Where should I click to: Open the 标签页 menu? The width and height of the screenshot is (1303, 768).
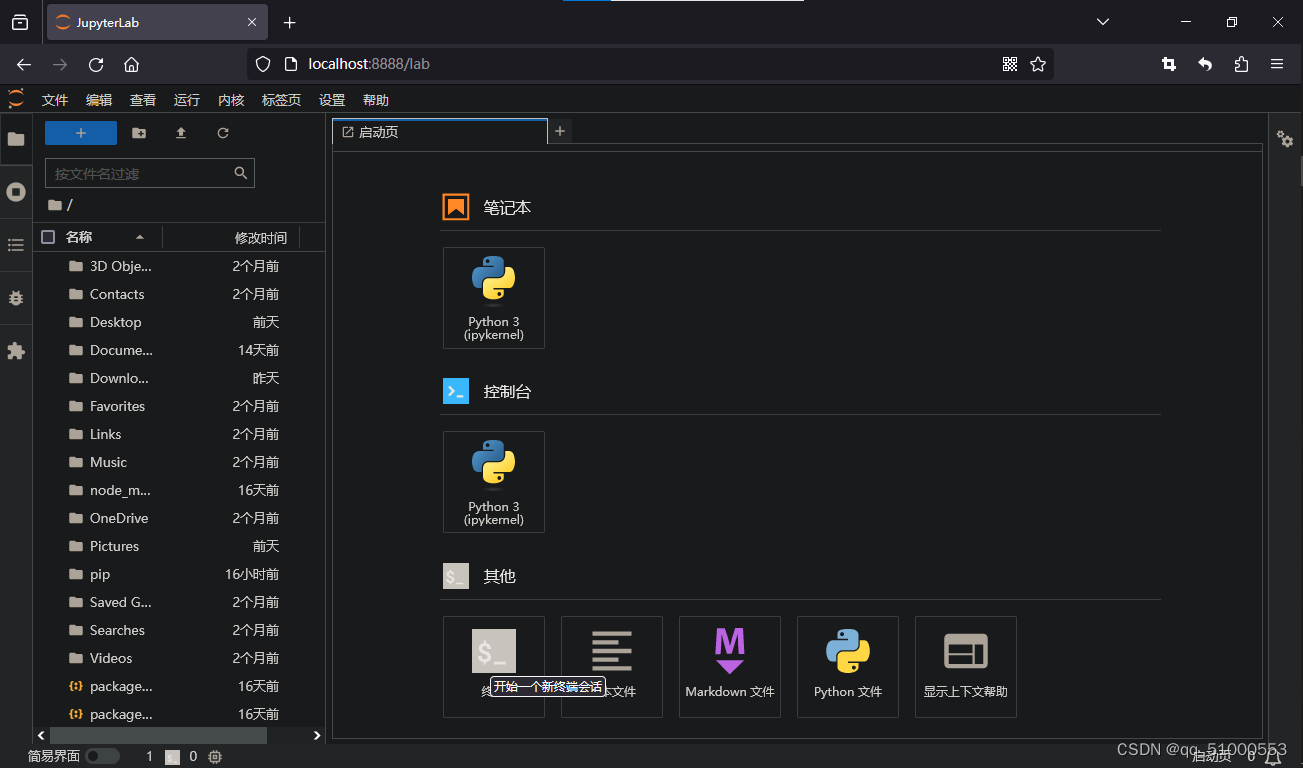[x=281, y=100]
